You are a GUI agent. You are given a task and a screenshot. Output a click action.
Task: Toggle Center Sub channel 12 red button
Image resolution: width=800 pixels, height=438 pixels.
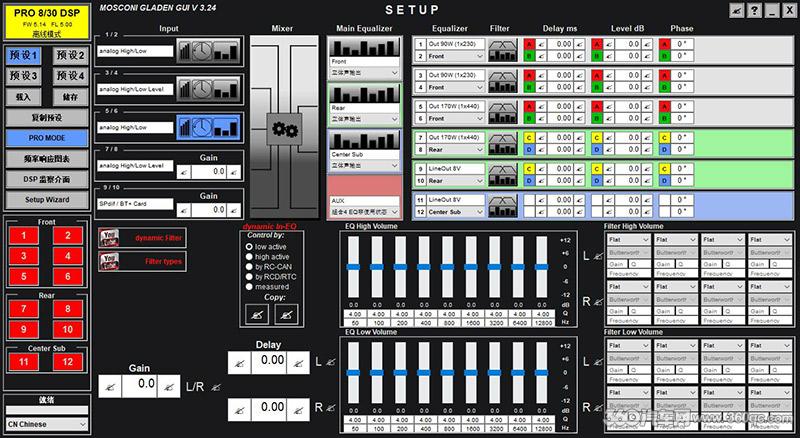[x=67, y=362]
